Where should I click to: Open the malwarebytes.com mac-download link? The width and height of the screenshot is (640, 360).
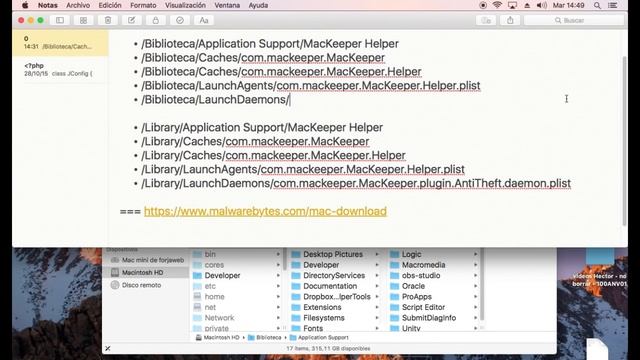coord(265,211)
